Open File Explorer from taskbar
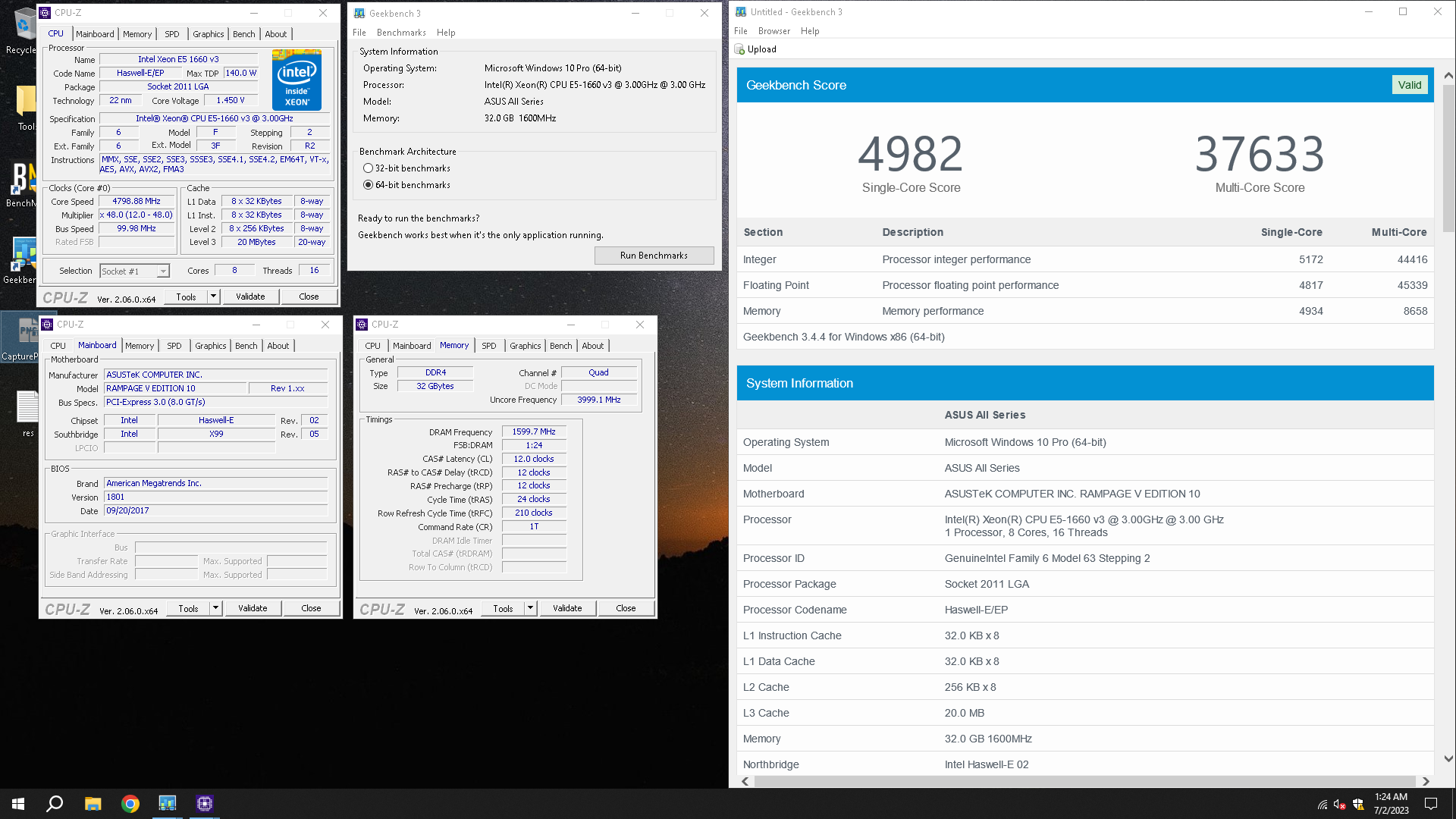Image resolution: width=1456 pixels, height=819 pixels. pyautogui.click(x=93, y=804)
